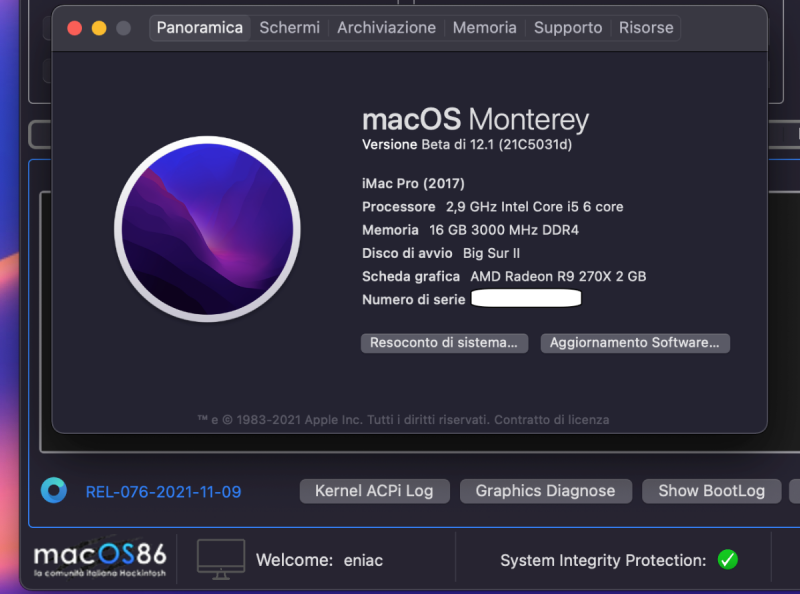Click '16 GB 3000 MHz DDR4' memory value
The image size is (800, 594).
[x=504, y=230]
